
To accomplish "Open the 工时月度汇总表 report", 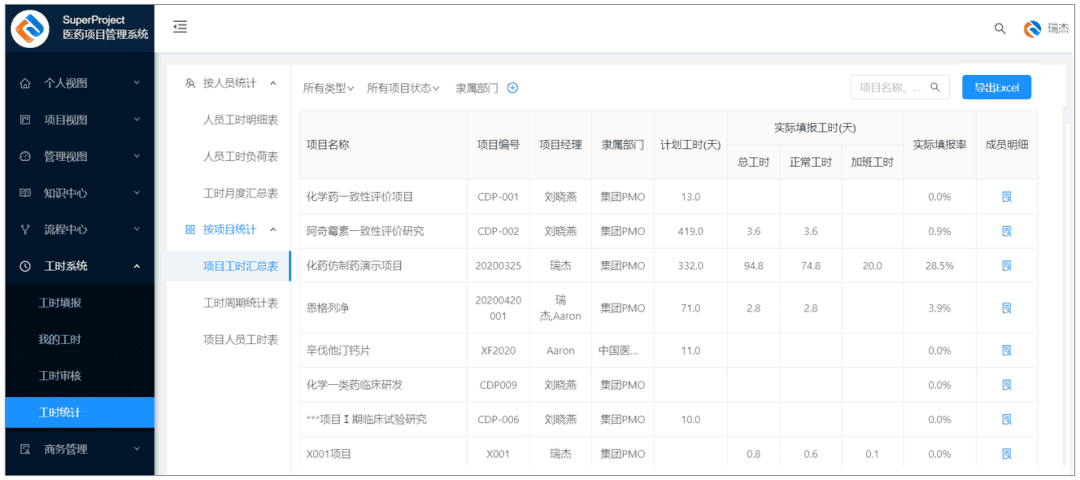I will pos(240,193).
